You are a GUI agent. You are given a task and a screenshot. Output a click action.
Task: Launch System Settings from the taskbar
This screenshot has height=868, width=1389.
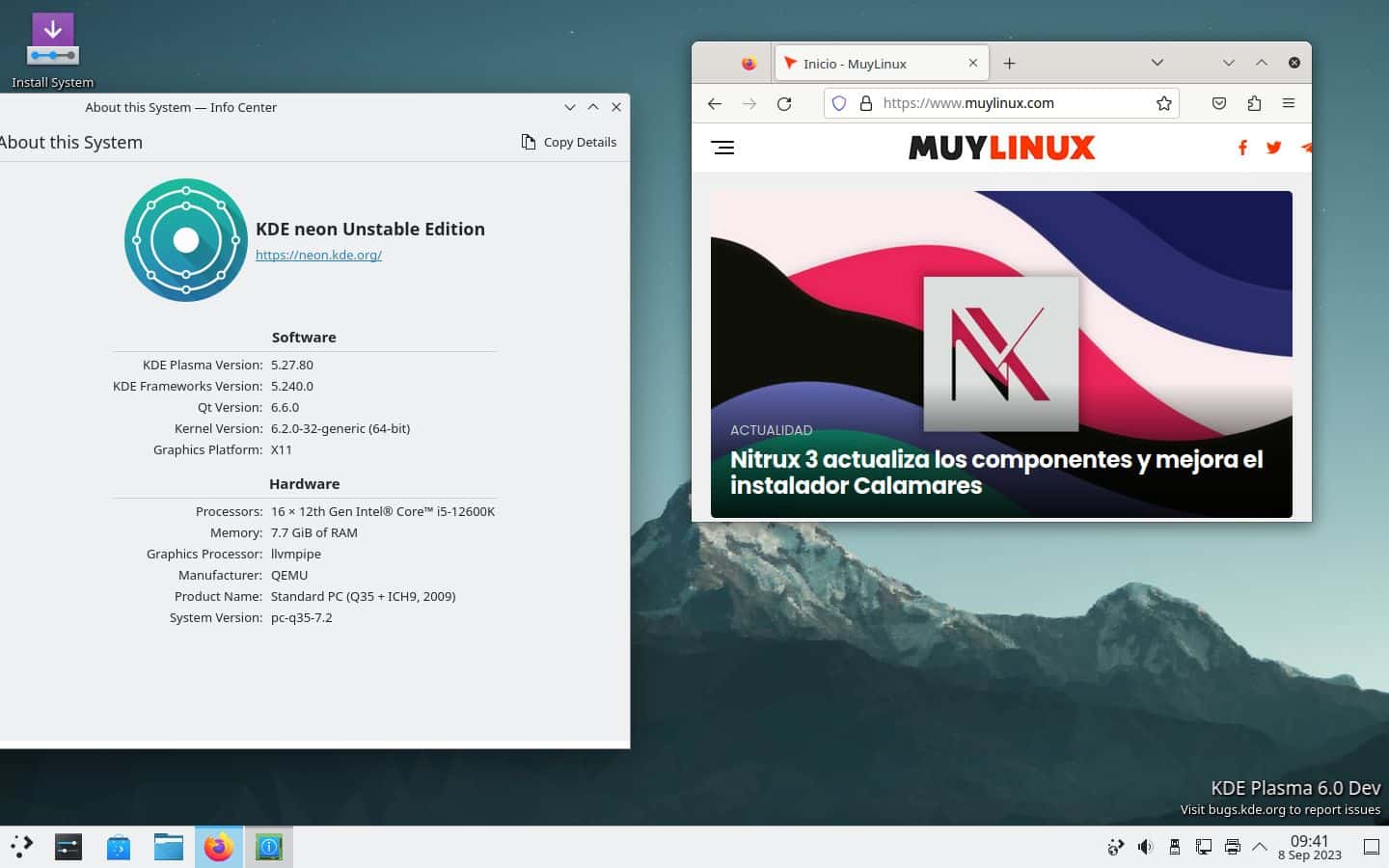[68, 847]
